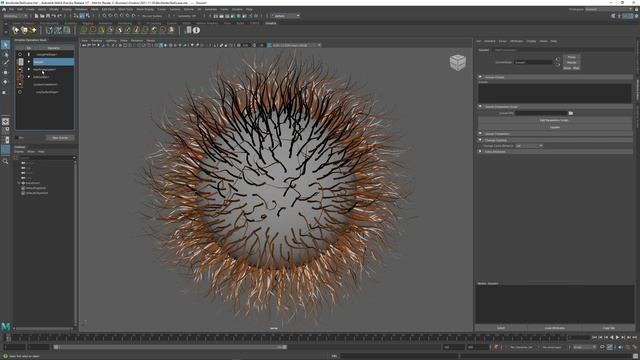This screenshot has width=640, height=360.
Task: Activate the Move tool in toolbox
Action: click(x=5, y=72)
